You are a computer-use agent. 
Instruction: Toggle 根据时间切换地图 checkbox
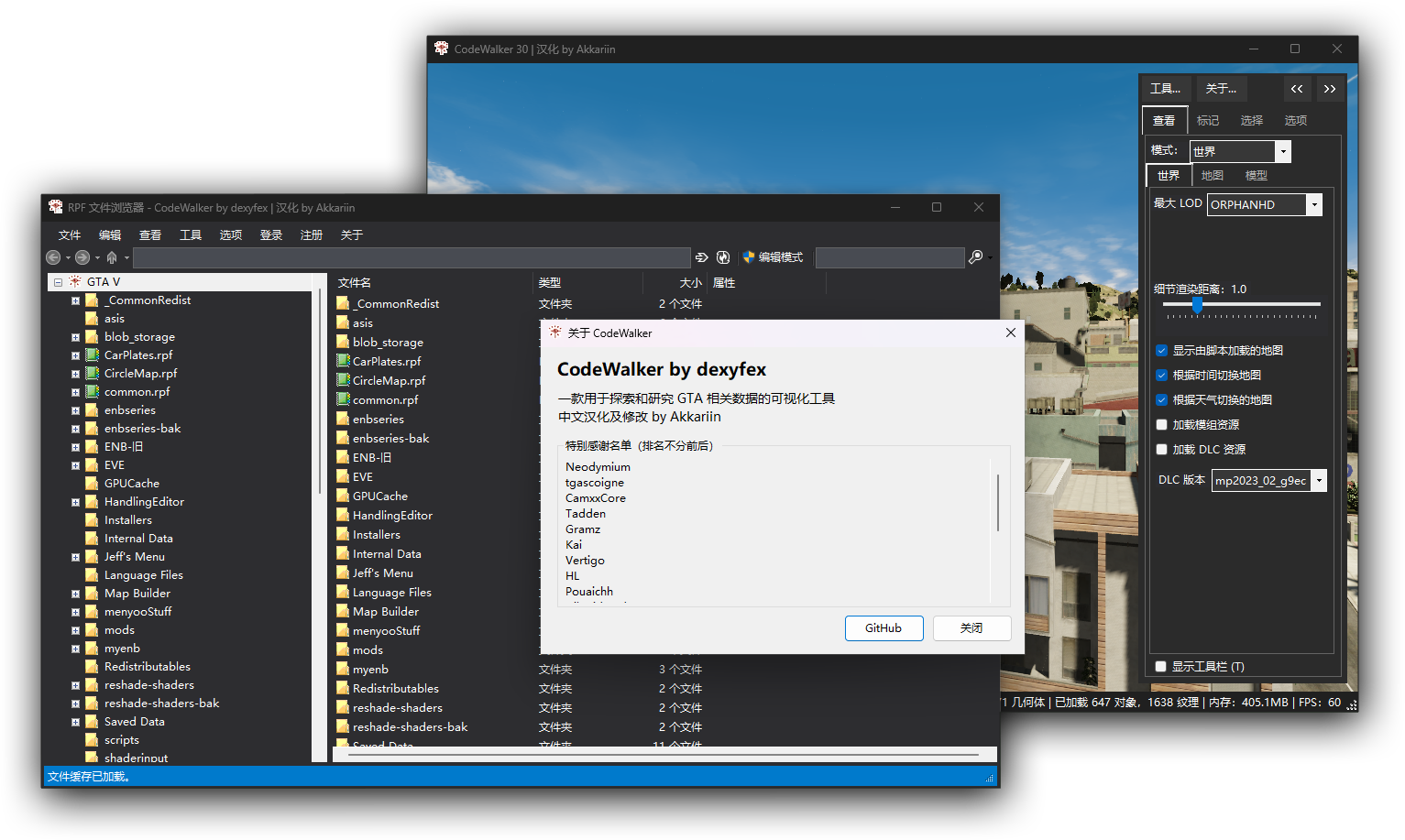pyautogui.click(x=1162, y=375)
